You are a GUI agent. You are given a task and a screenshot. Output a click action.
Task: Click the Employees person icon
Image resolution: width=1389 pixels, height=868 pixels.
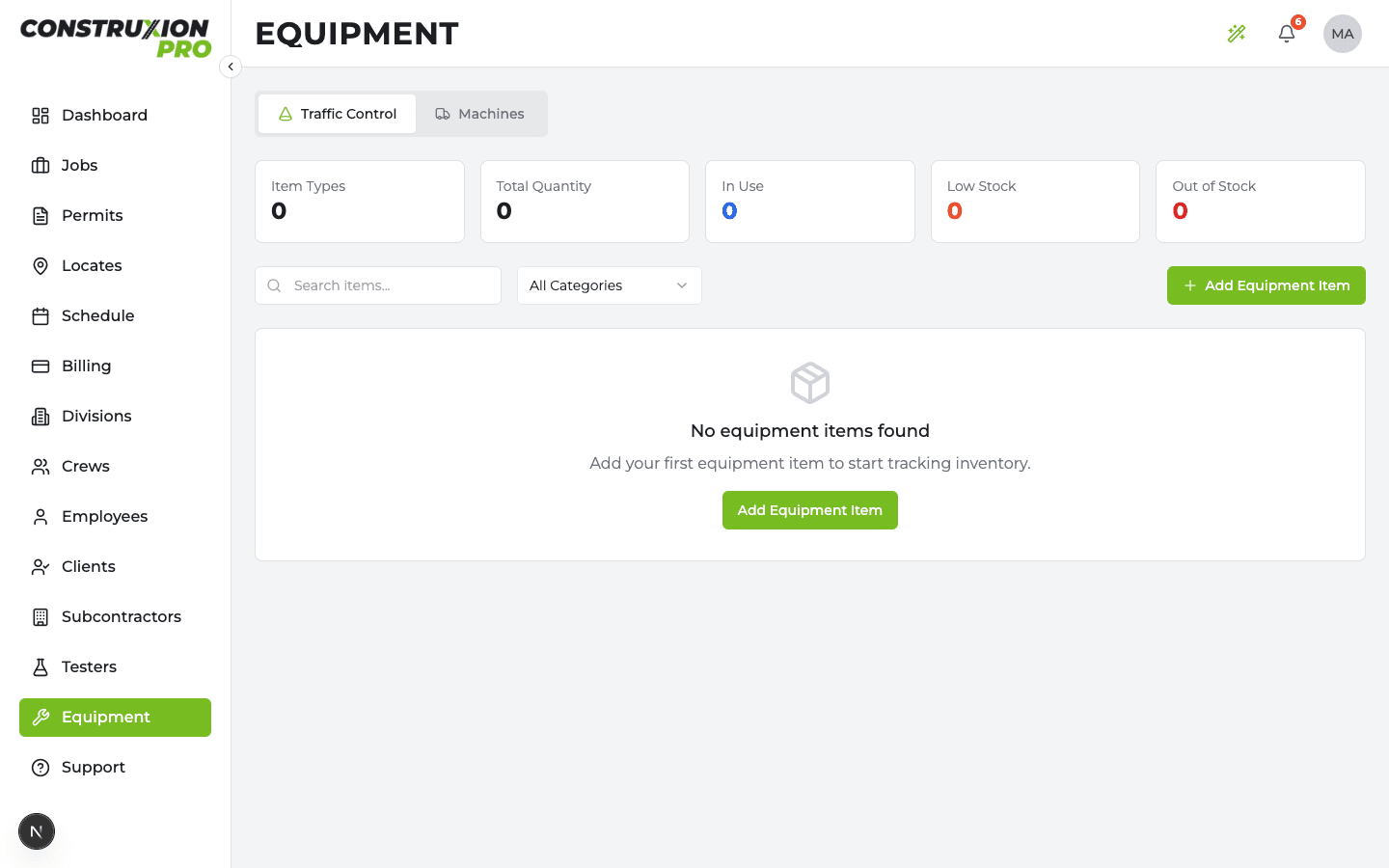[41, 517]
